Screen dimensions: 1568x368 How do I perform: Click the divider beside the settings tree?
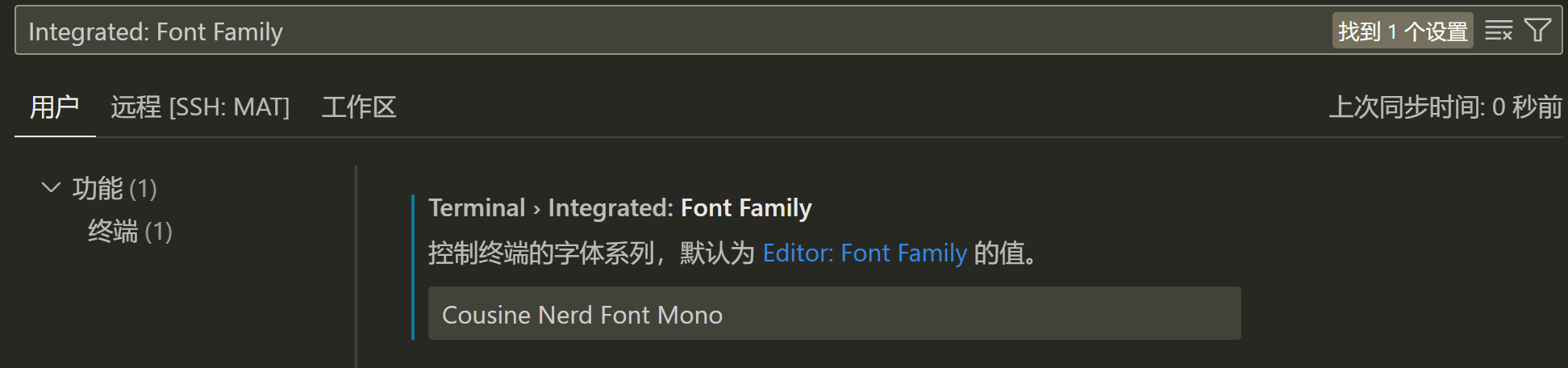[356, 266]
